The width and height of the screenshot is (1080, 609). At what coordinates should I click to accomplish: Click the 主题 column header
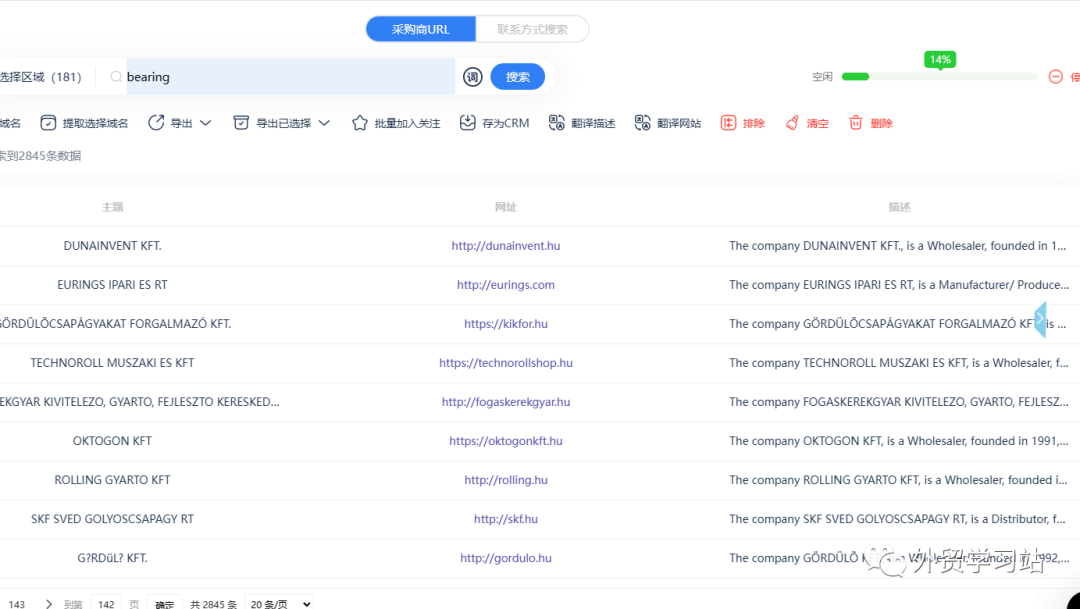[x=112, y=207]
